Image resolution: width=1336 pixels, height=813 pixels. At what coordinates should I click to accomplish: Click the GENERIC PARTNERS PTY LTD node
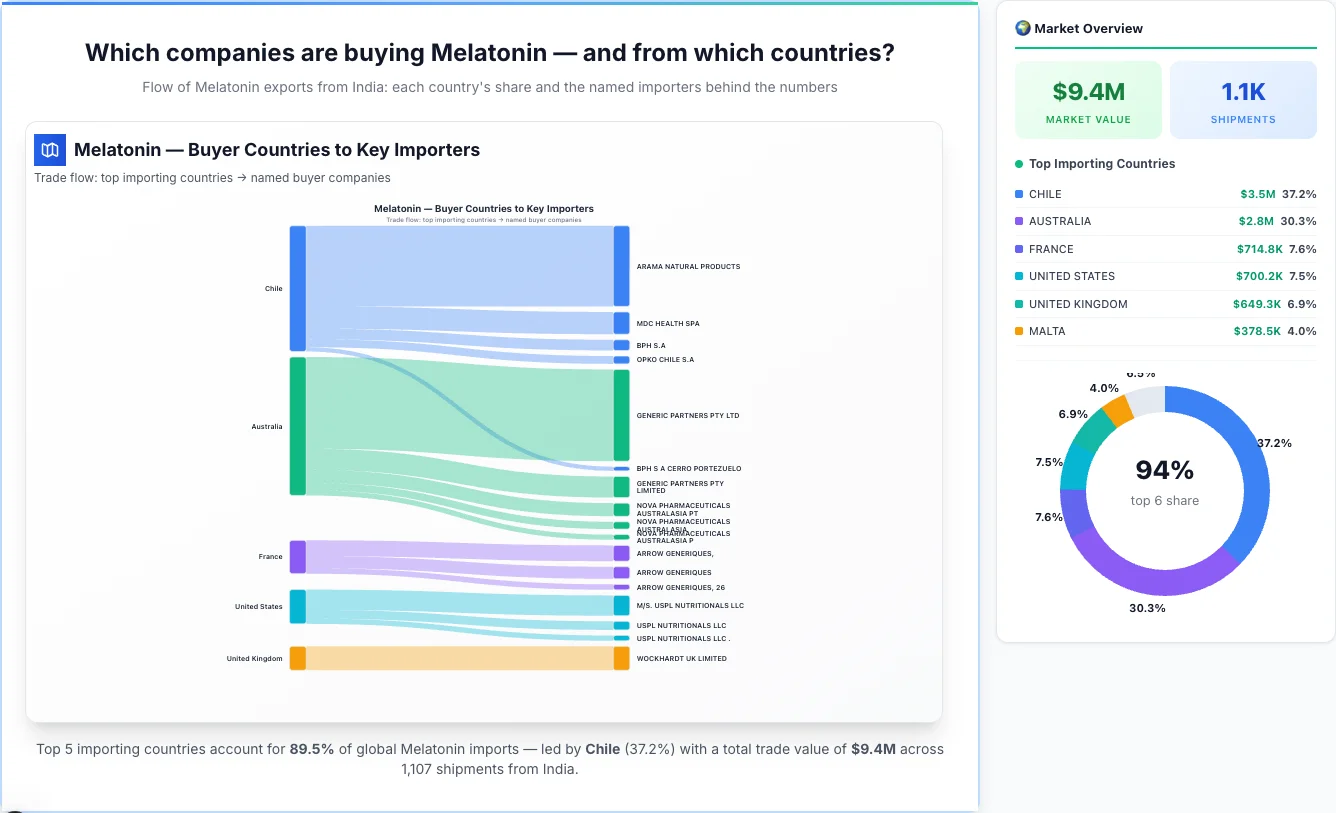[621, 414]
